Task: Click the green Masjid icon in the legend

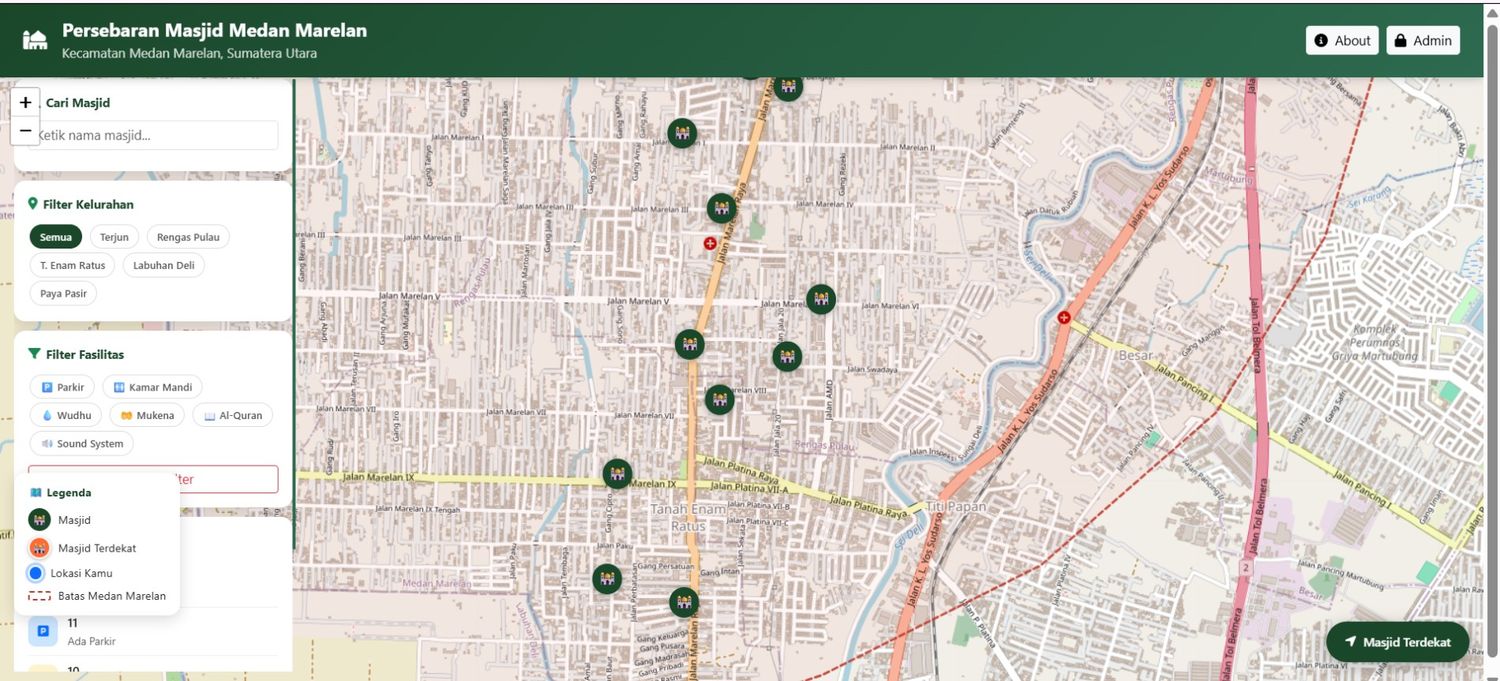Action: [39, 520]
